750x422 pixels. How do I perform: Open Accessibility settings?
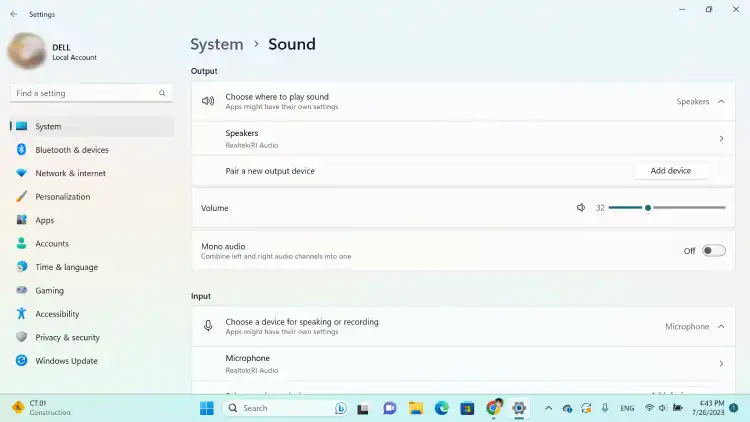[x=92, y=314]
